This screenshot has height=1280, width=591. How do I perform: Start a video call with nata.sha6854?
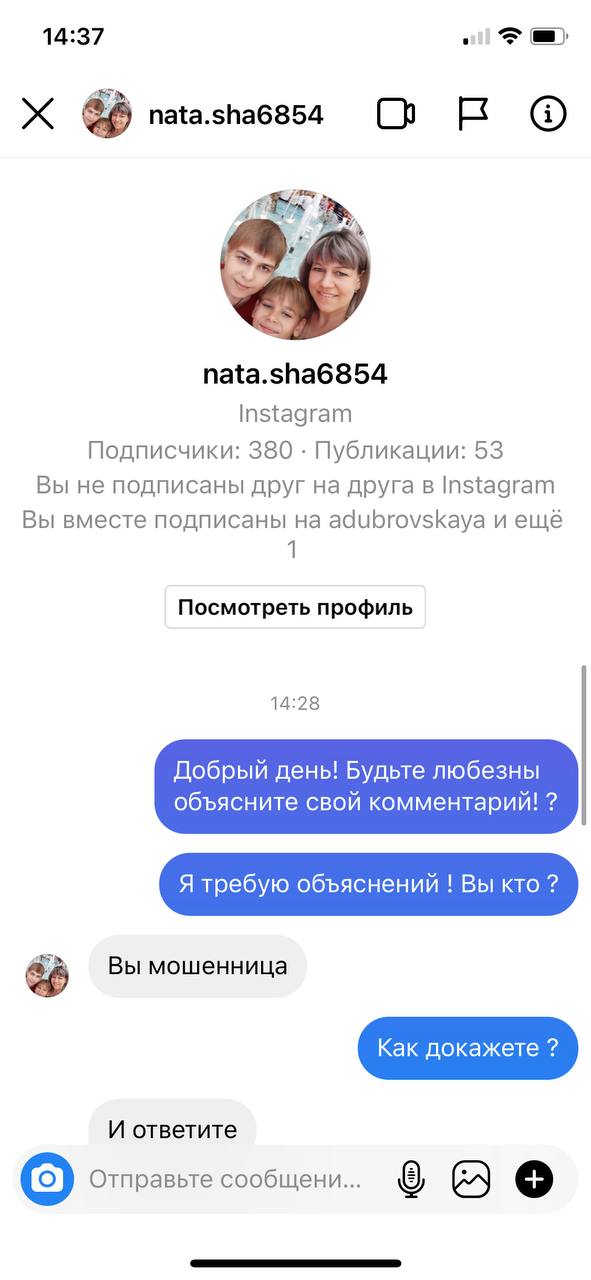point(396,114)
